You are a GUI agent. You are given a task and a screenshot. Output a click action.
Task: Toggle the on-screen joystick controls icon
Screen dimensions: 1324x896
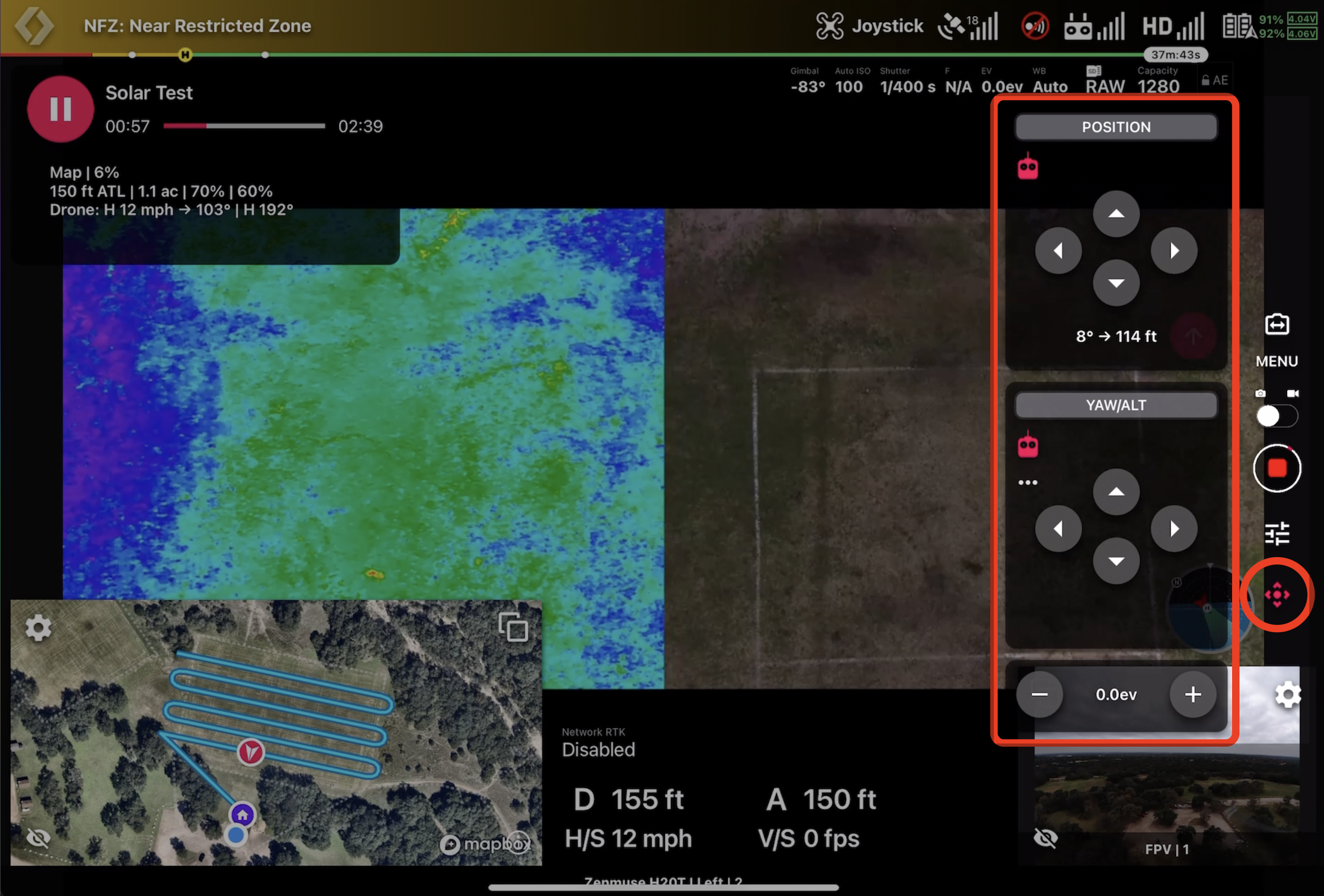(x=1277, y=595)
